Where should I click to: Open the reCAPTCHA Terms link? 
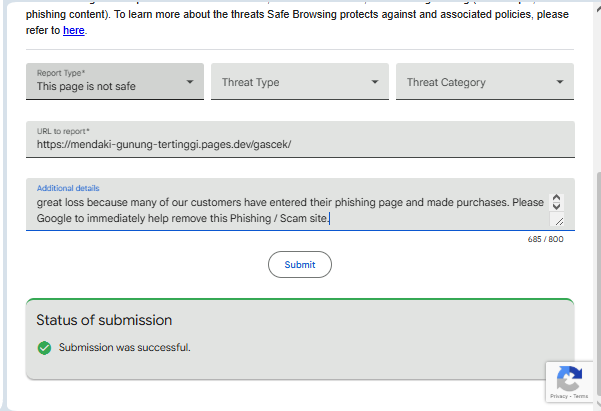click(581, 397)
